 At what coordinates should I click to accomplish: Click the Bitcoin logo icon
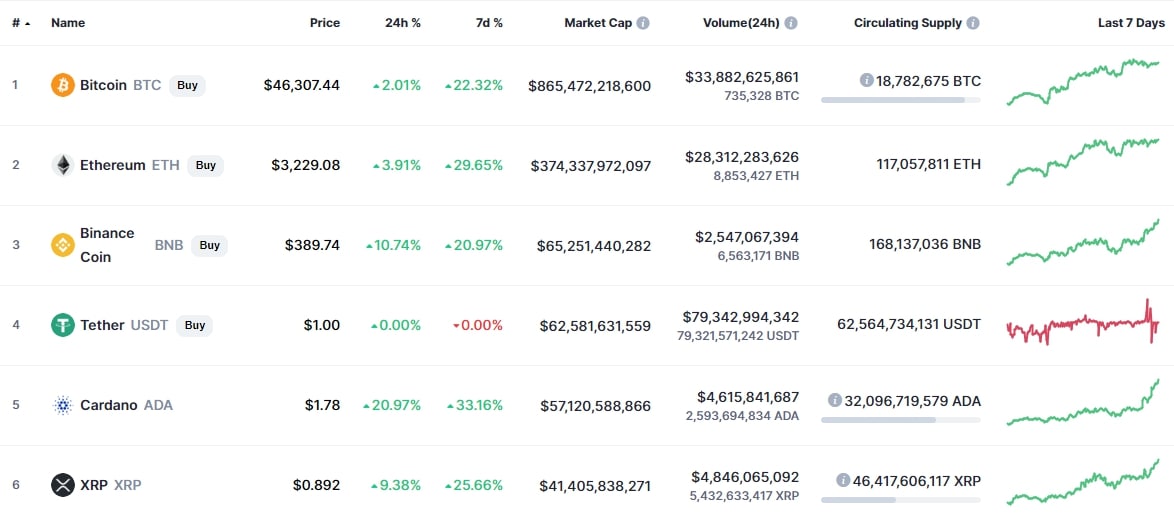pyautogui.click(x=63, y=85)
